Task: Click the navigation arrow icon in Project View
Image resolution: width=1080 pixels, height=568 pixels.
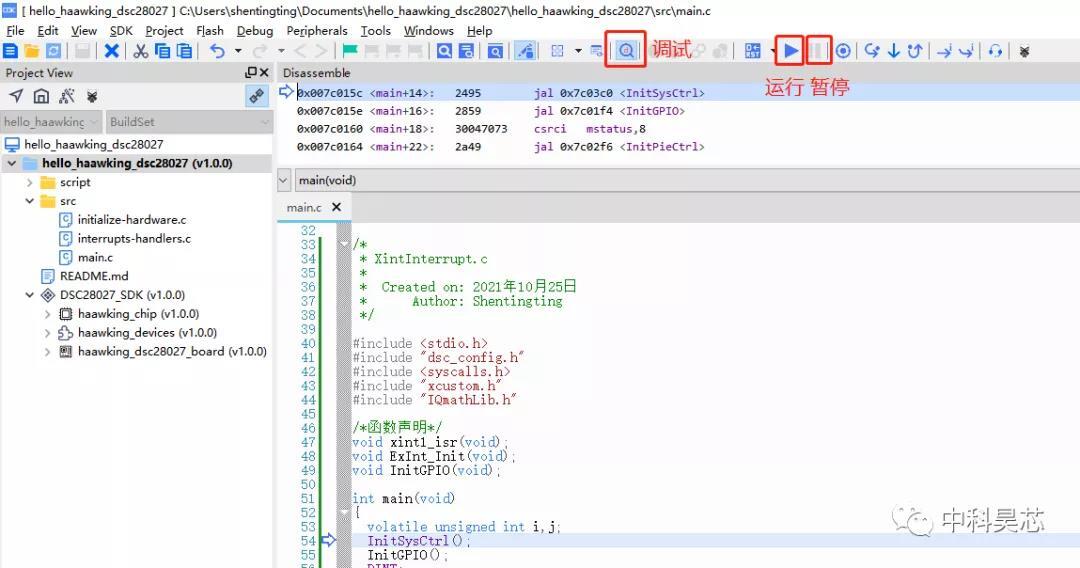Action: click(x=17, y=96)
